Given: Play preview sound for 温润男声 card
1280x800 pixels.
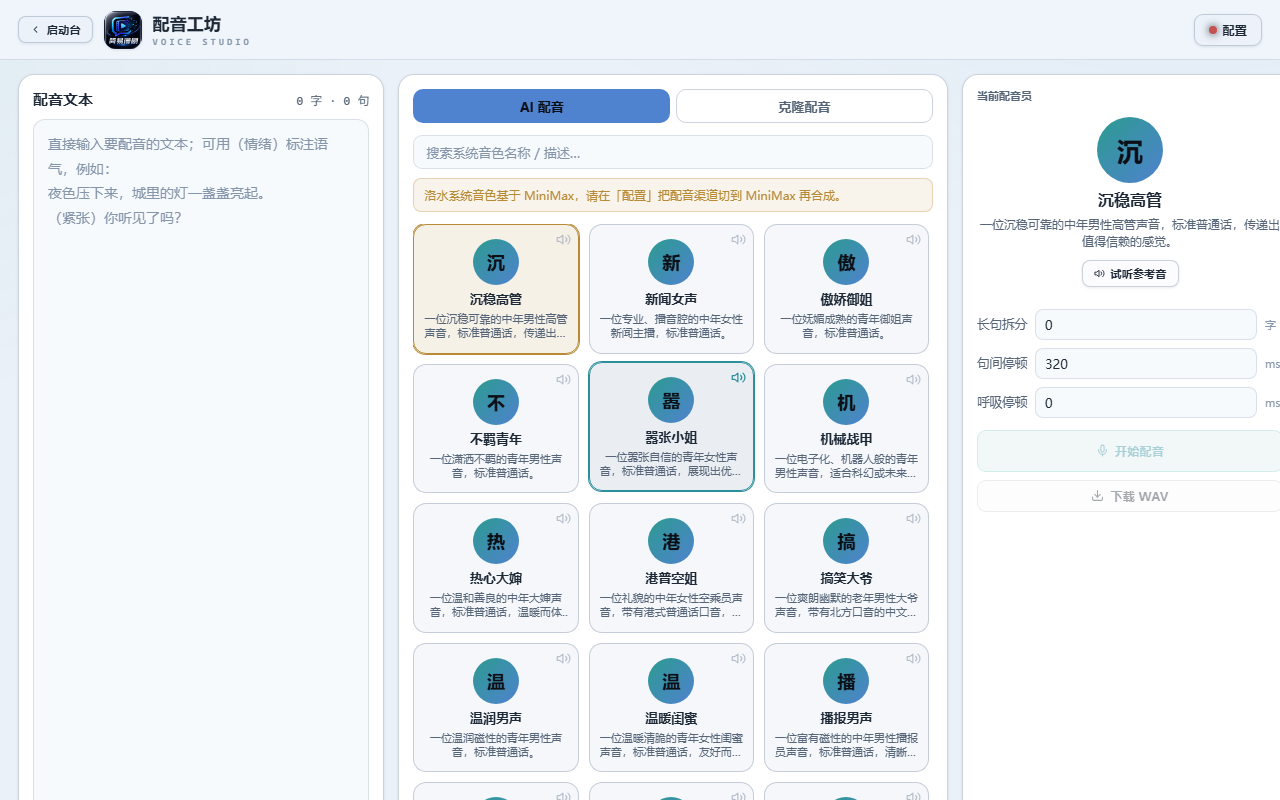Looking at the screenshot, I should tap(563, 659).
